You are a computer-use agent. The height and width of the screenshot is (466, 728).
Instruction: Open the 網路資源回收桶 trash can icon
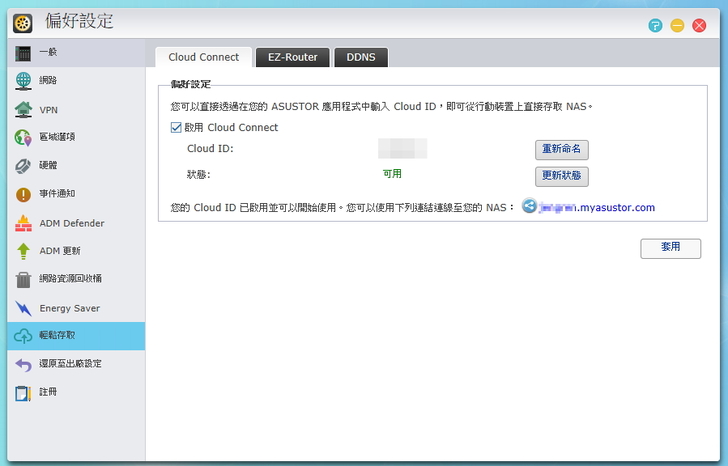coord(23,279)
